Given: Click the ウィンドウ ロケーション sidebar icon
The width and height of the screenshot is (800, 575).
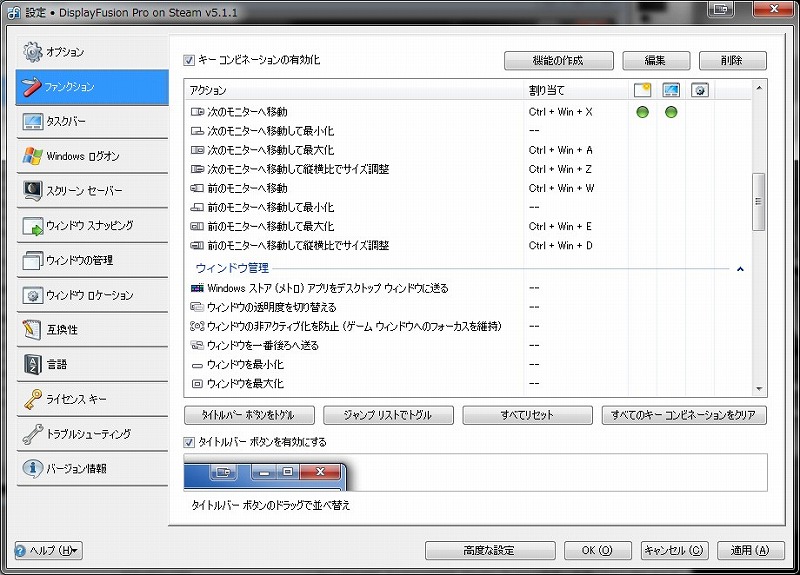Looking at the screenshot, I should pyautogui.click(x=32, y=295).
